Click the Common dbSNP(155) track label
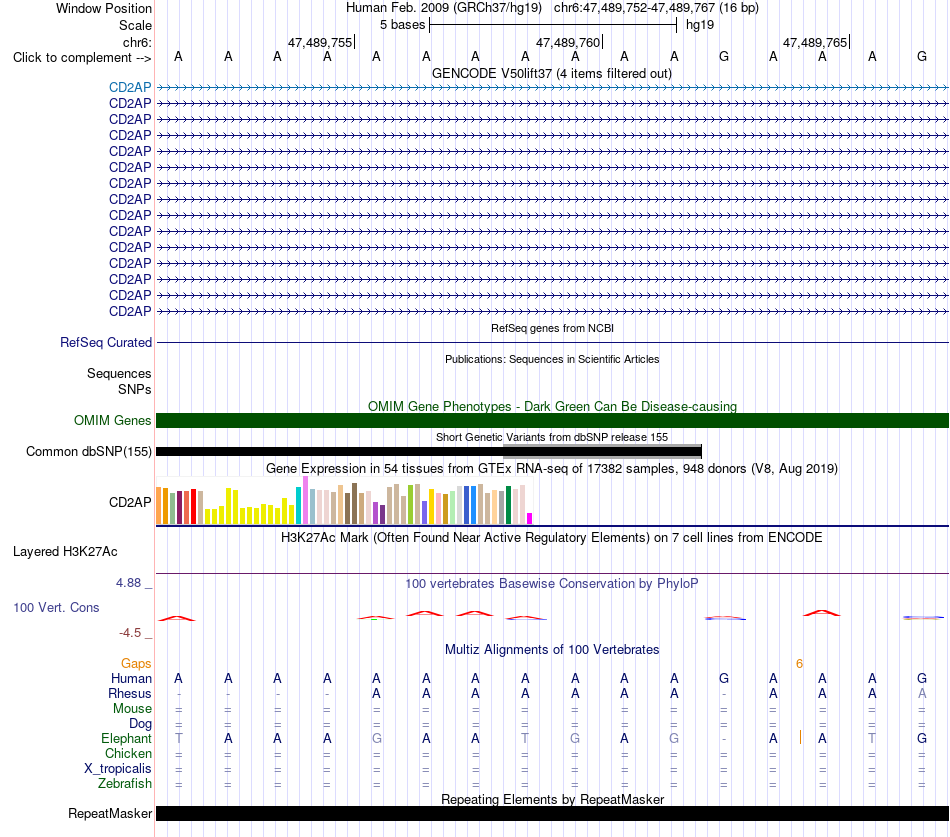The height and width of the screenshot is (837, 950). point(88,452)
